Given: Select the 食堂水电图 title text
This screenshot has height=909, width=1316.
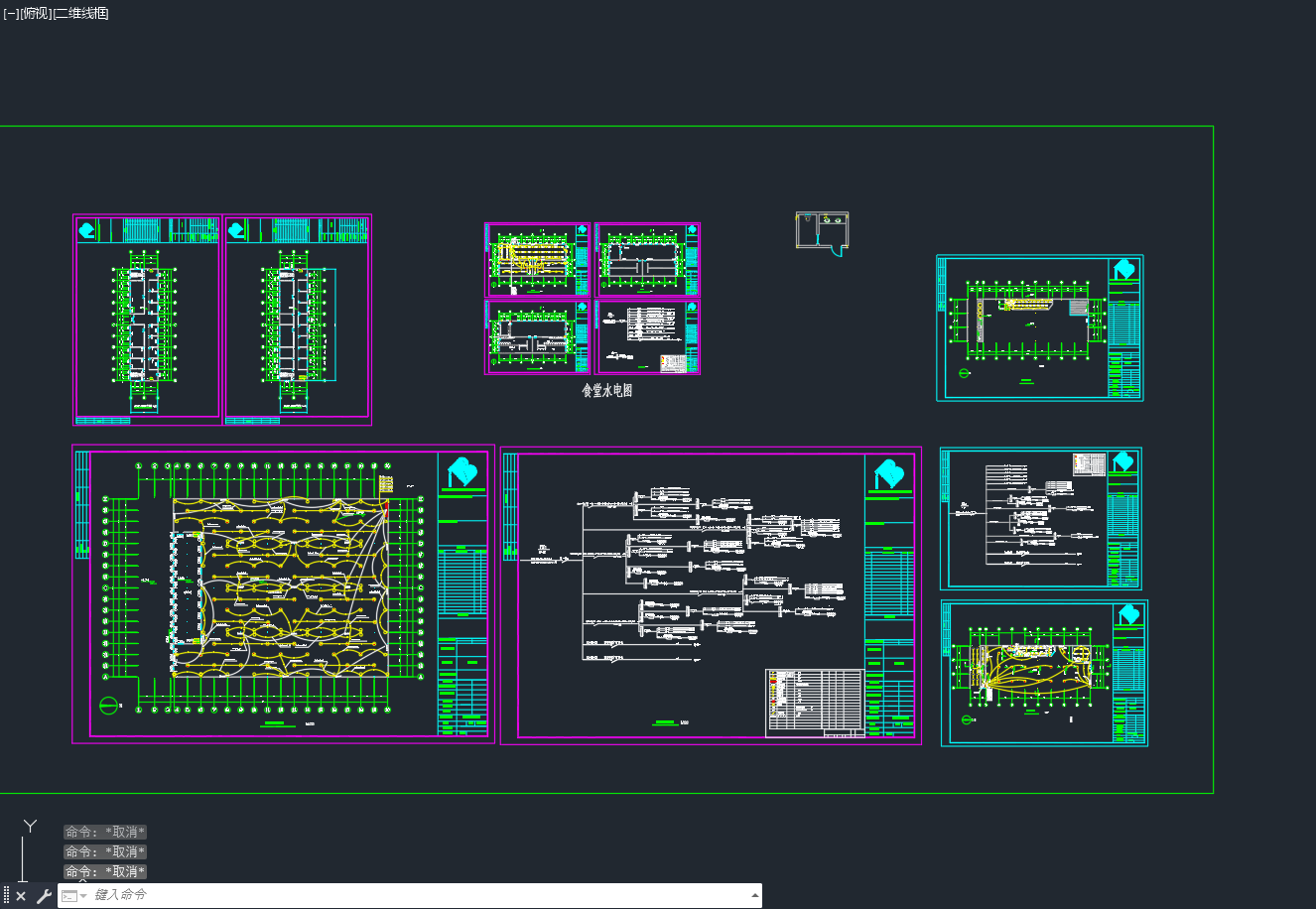Looking at the screenshot, I should [x=606, y=391].
